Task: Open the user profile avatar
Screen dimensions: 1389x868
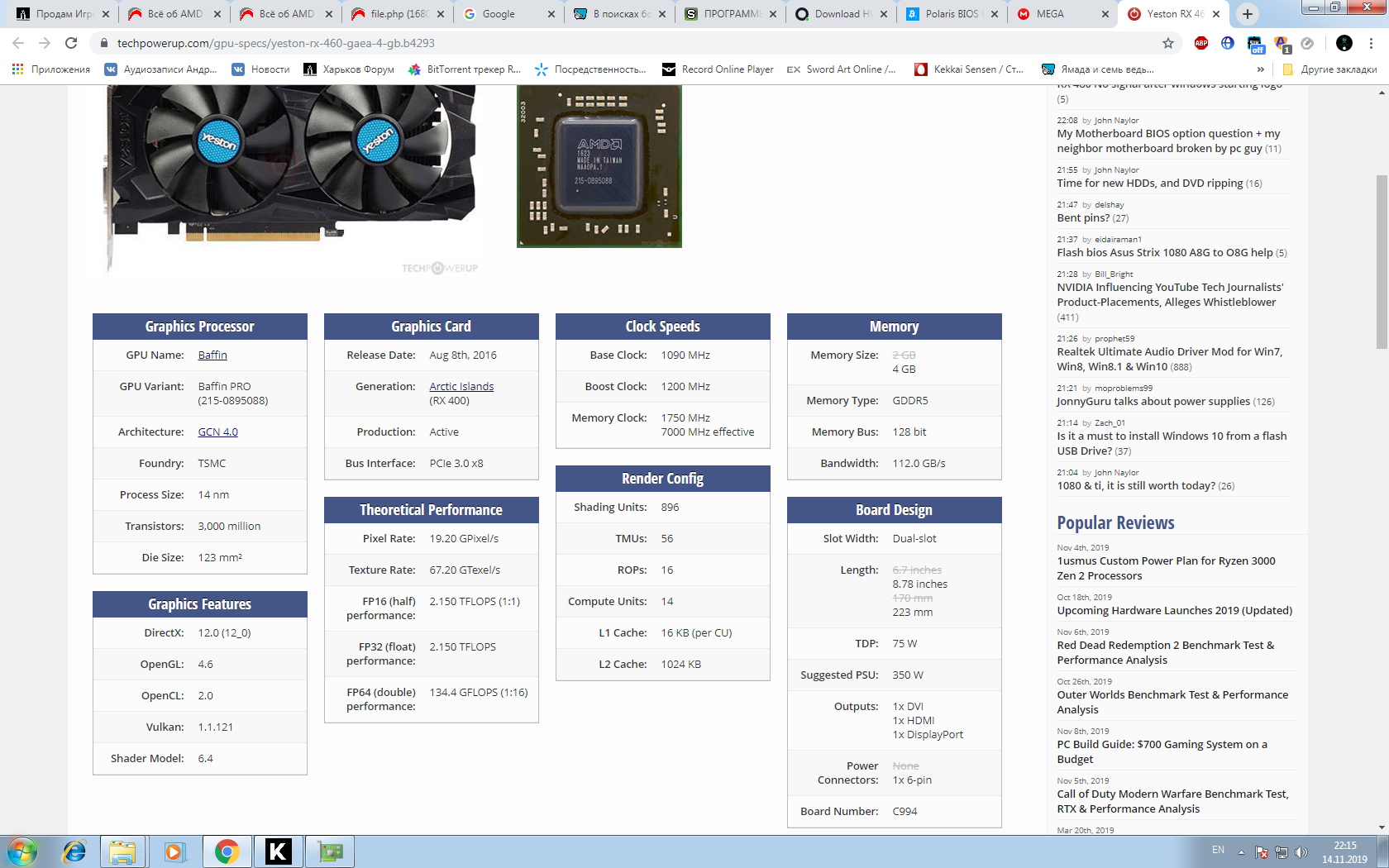Action: click(1344, 43)
